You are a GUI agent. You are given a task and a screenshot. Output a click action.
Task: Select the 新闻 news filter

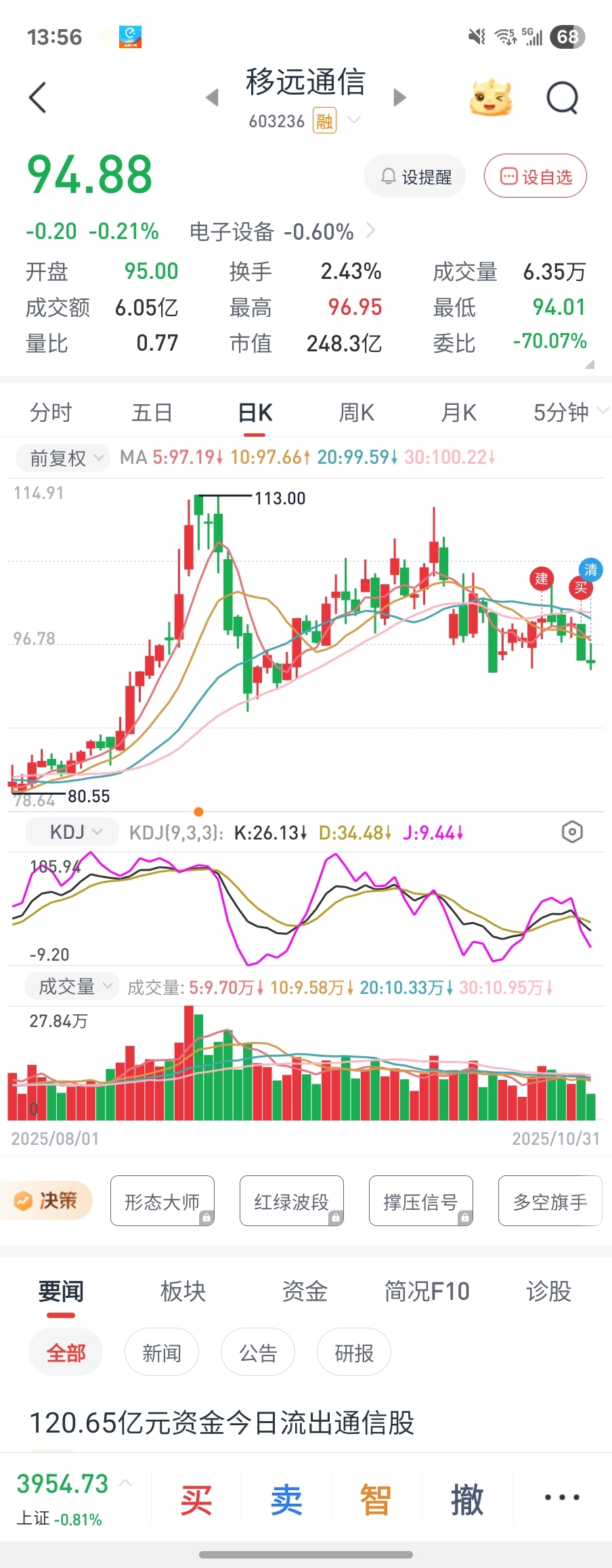162,1352
